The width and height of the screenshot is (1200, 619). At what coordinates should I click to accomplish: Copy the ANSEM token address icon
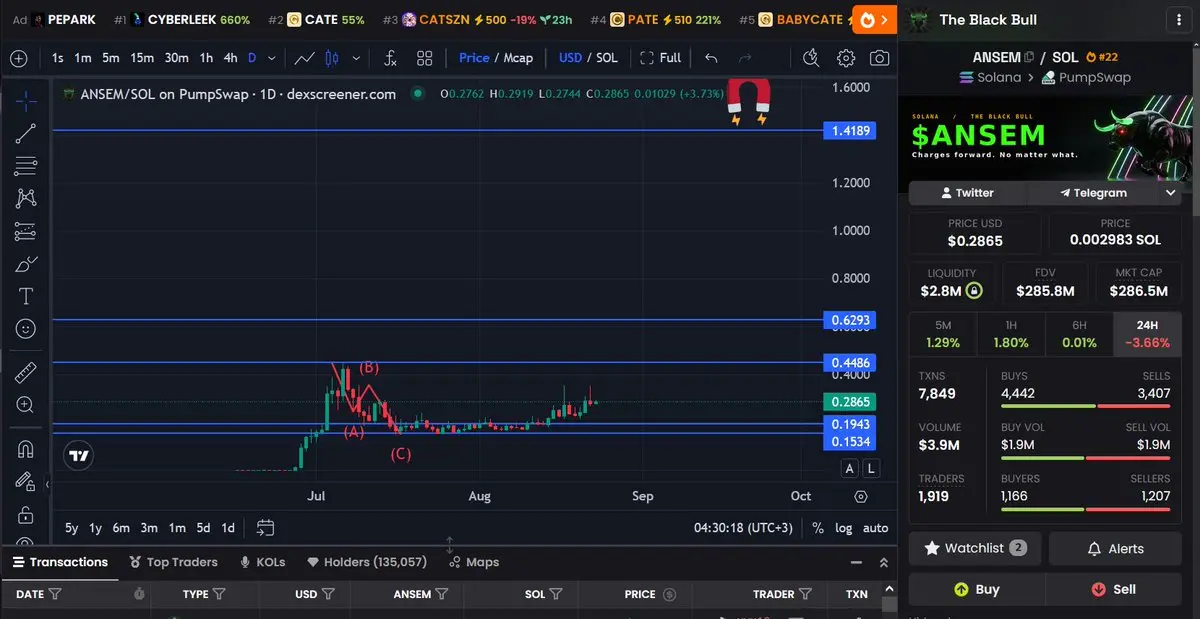click(x=1029, y=58)
